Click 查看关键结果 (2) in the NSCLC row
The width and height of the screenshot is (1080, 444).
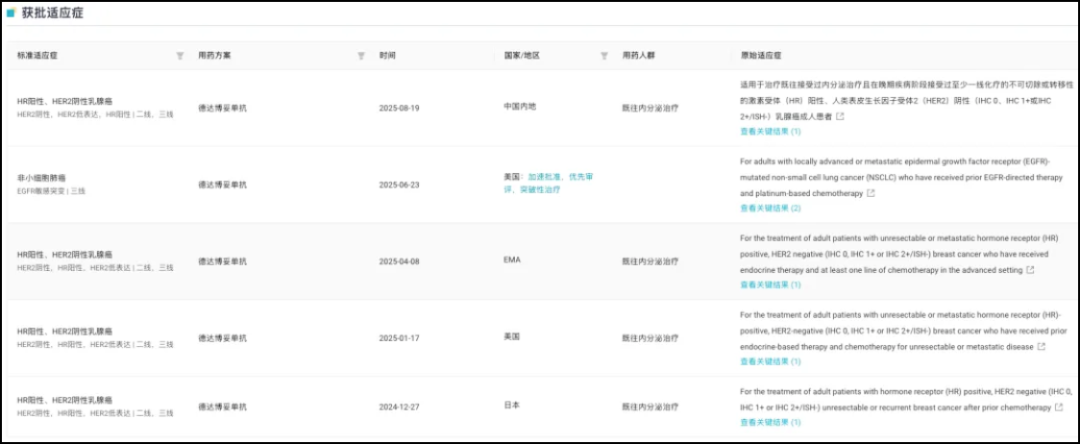(770, 208)
